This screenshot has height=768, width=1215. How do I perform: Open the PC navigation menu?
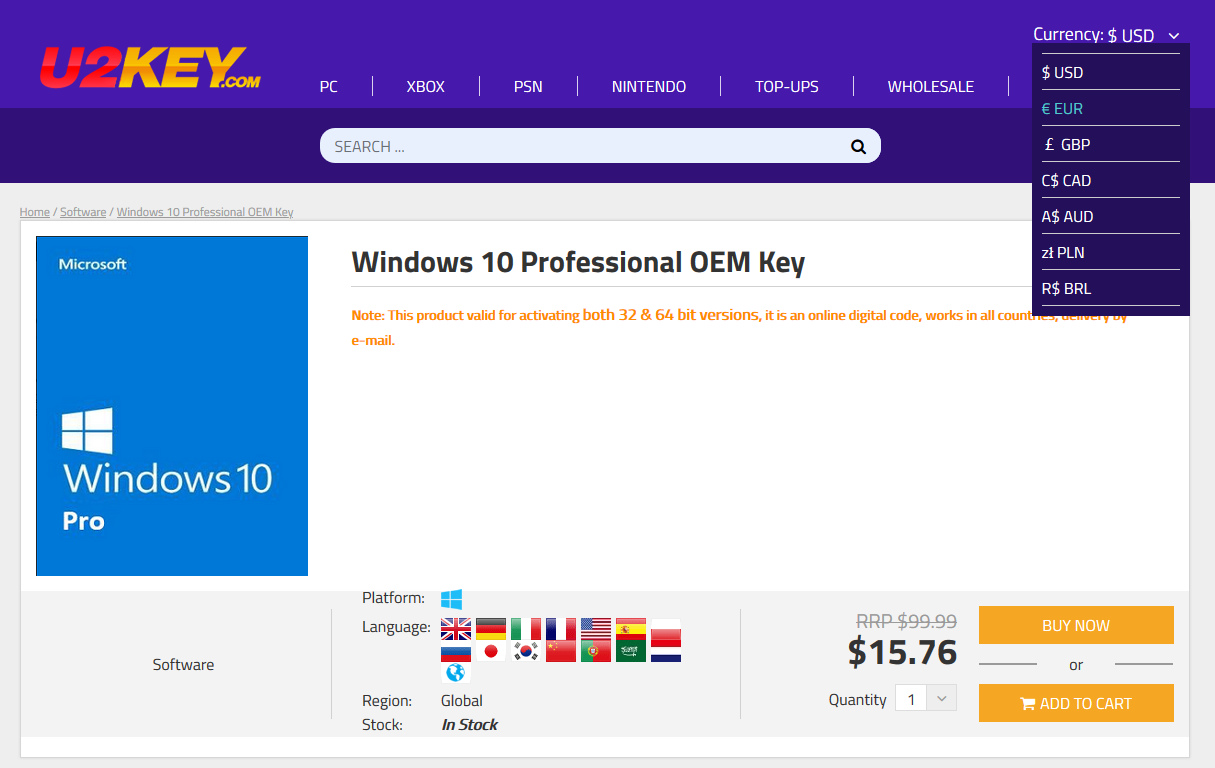329,87
